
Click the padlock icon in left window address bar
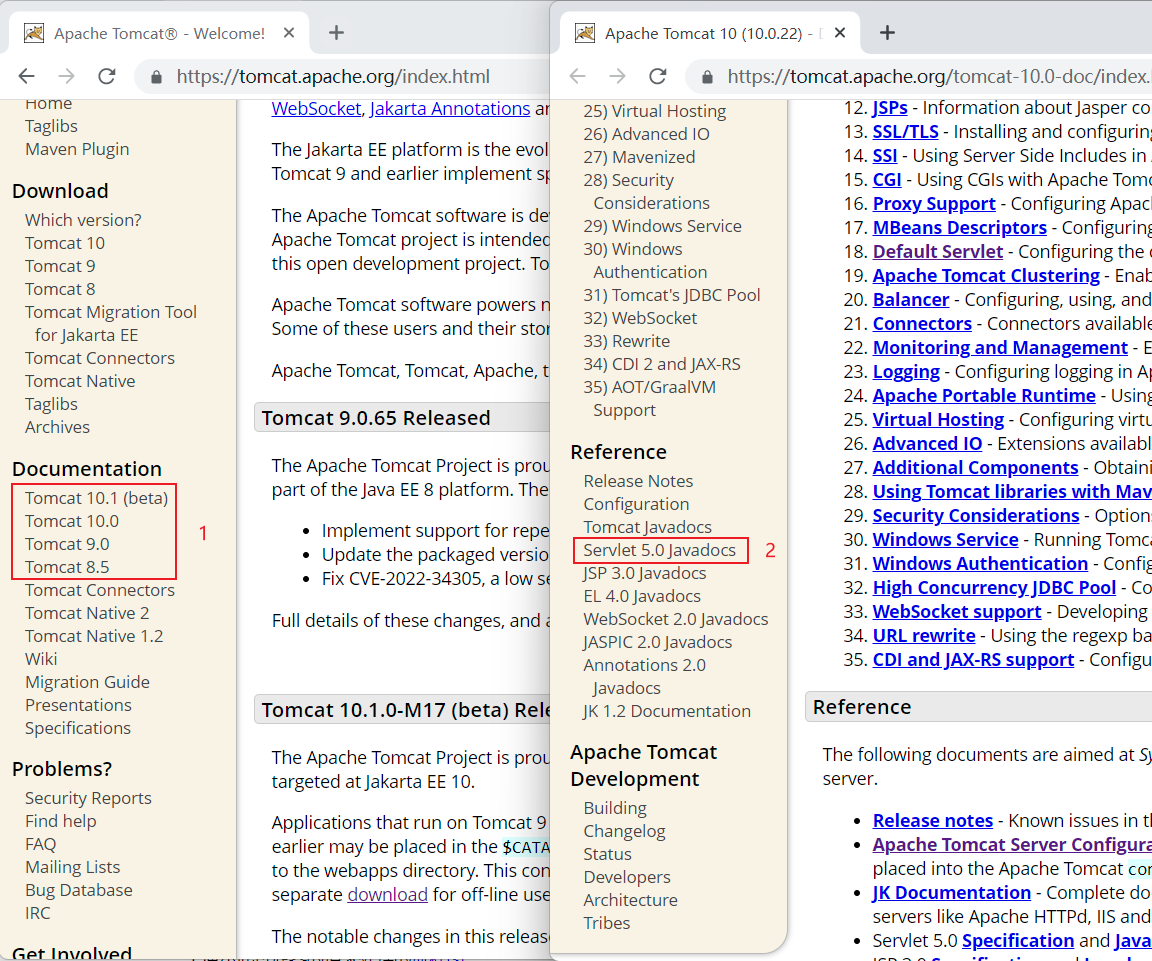156,77
